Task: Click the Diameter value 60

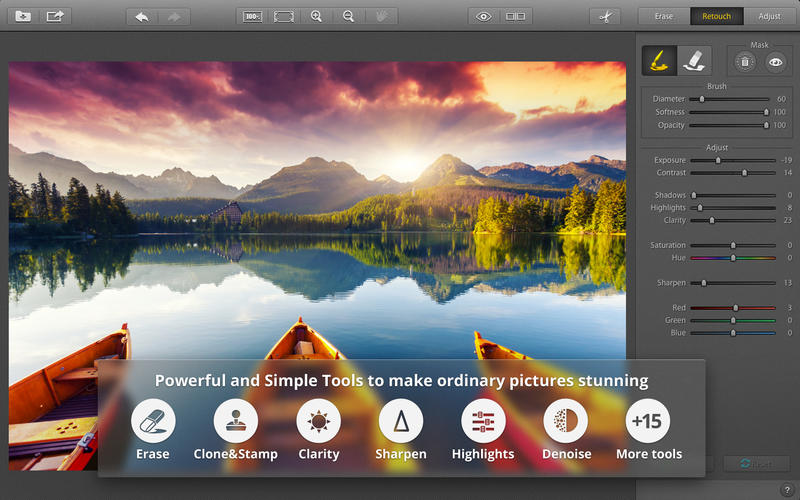Action: [781, 99]
